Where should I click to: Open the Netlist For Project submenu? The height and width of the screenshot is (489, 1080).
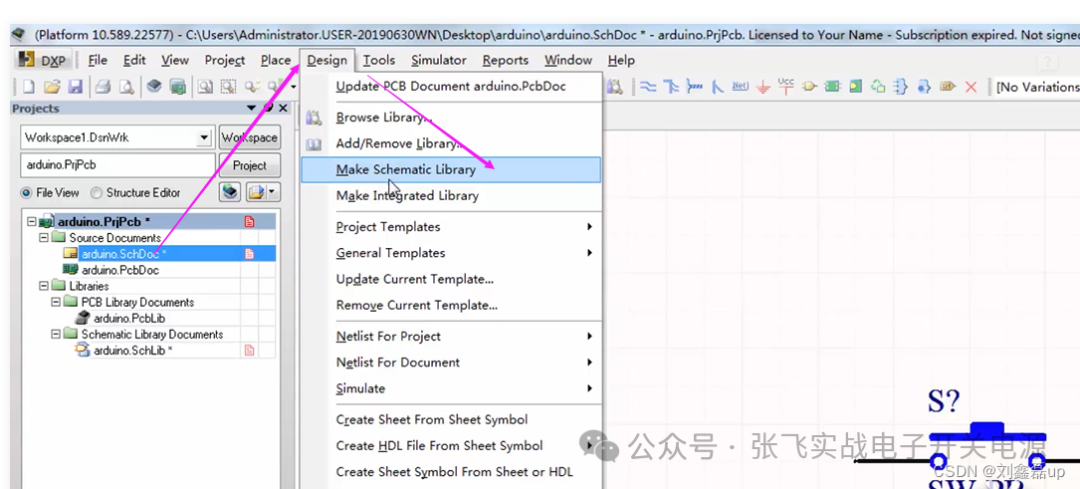click(x=451, y=336)
